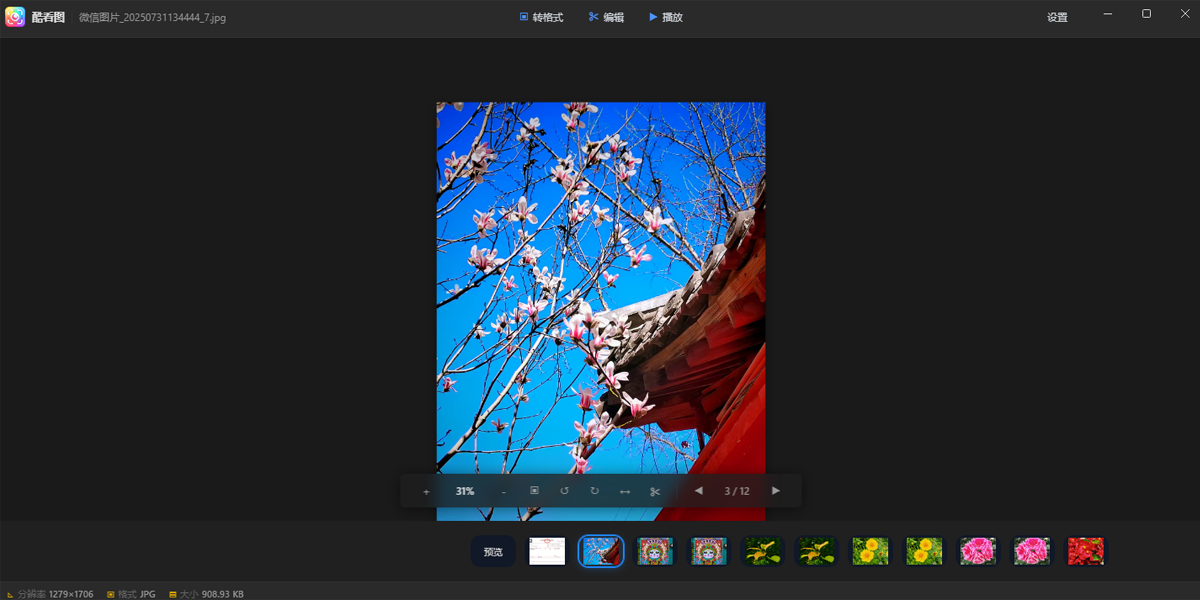Screen dimensions: 1200x600
Task: Click the 分辨率 1279×1706 status entry
Action: point(50,594)
